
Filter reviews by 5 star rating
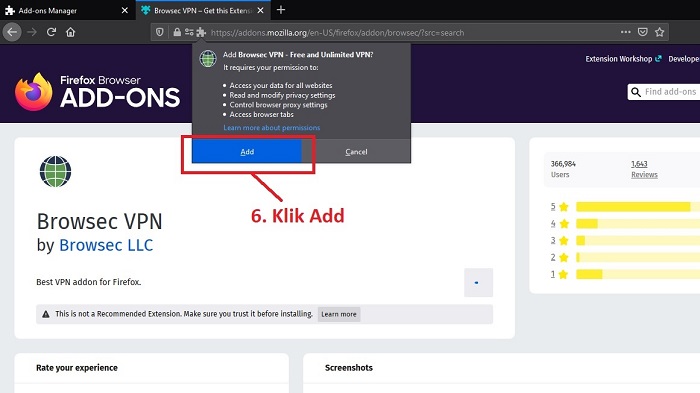pos(559,207)
